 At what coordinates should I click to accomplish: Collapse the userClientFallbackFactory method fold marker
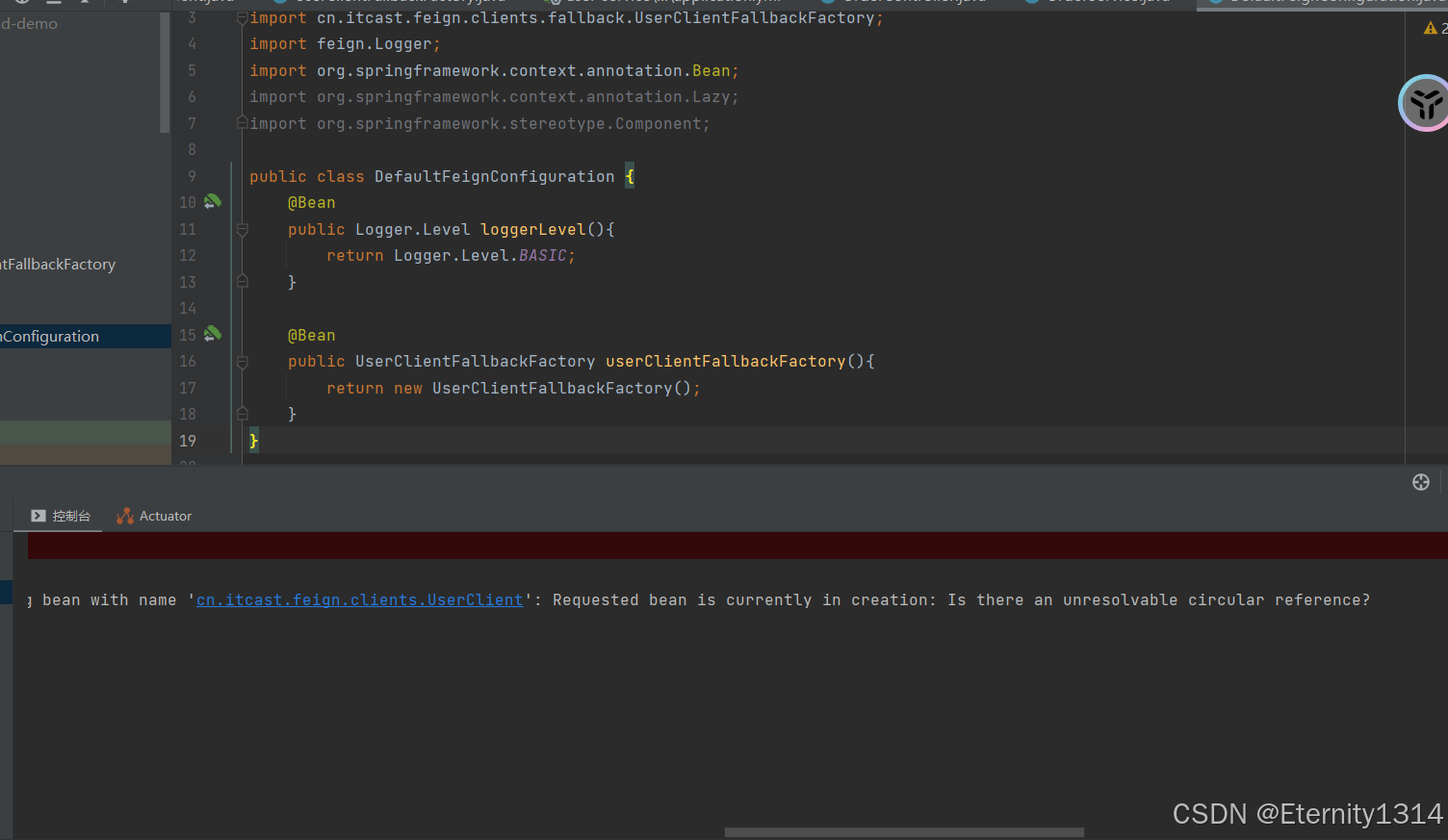click(242, 361)
